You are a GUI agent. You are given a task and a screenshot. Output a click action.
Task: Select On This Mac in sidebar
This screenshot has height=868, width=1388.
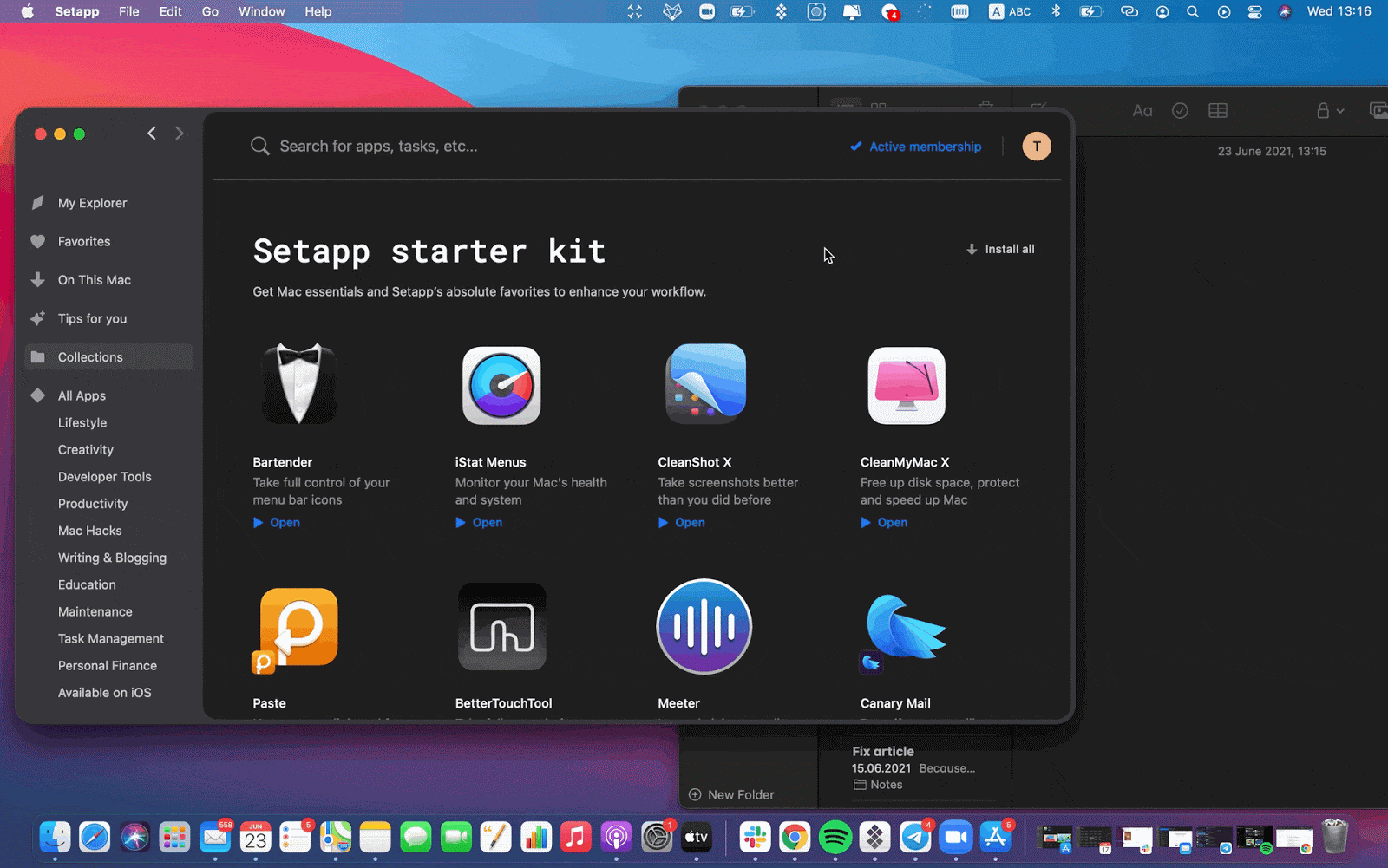click(108, 280)
